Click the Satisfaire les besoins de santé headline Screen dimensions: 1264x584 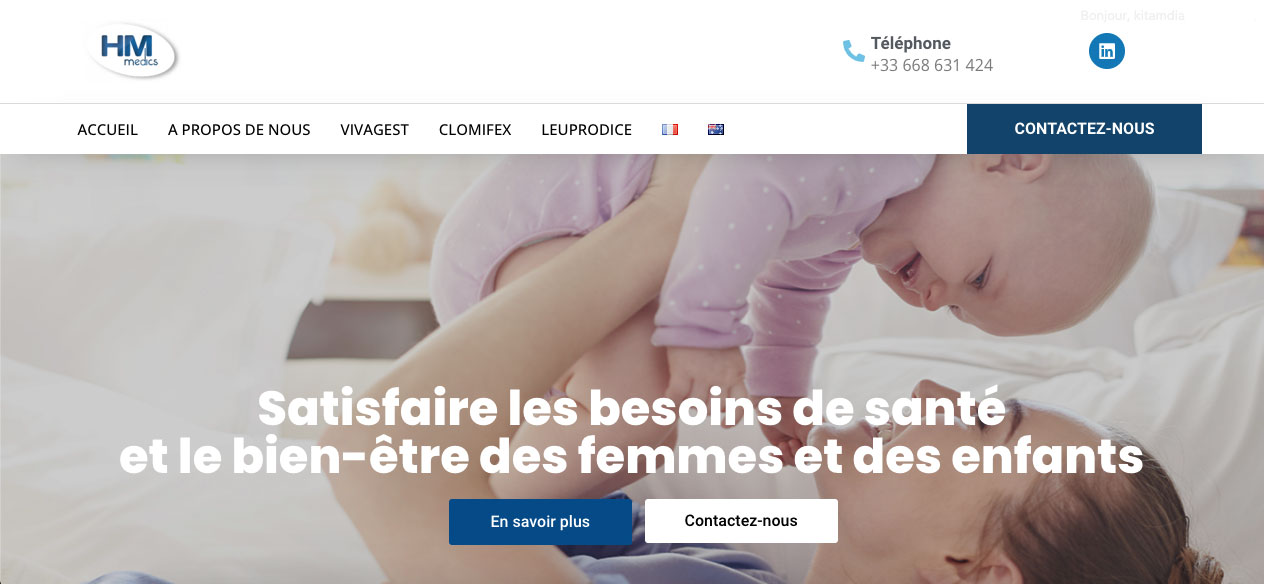point(632,410)
